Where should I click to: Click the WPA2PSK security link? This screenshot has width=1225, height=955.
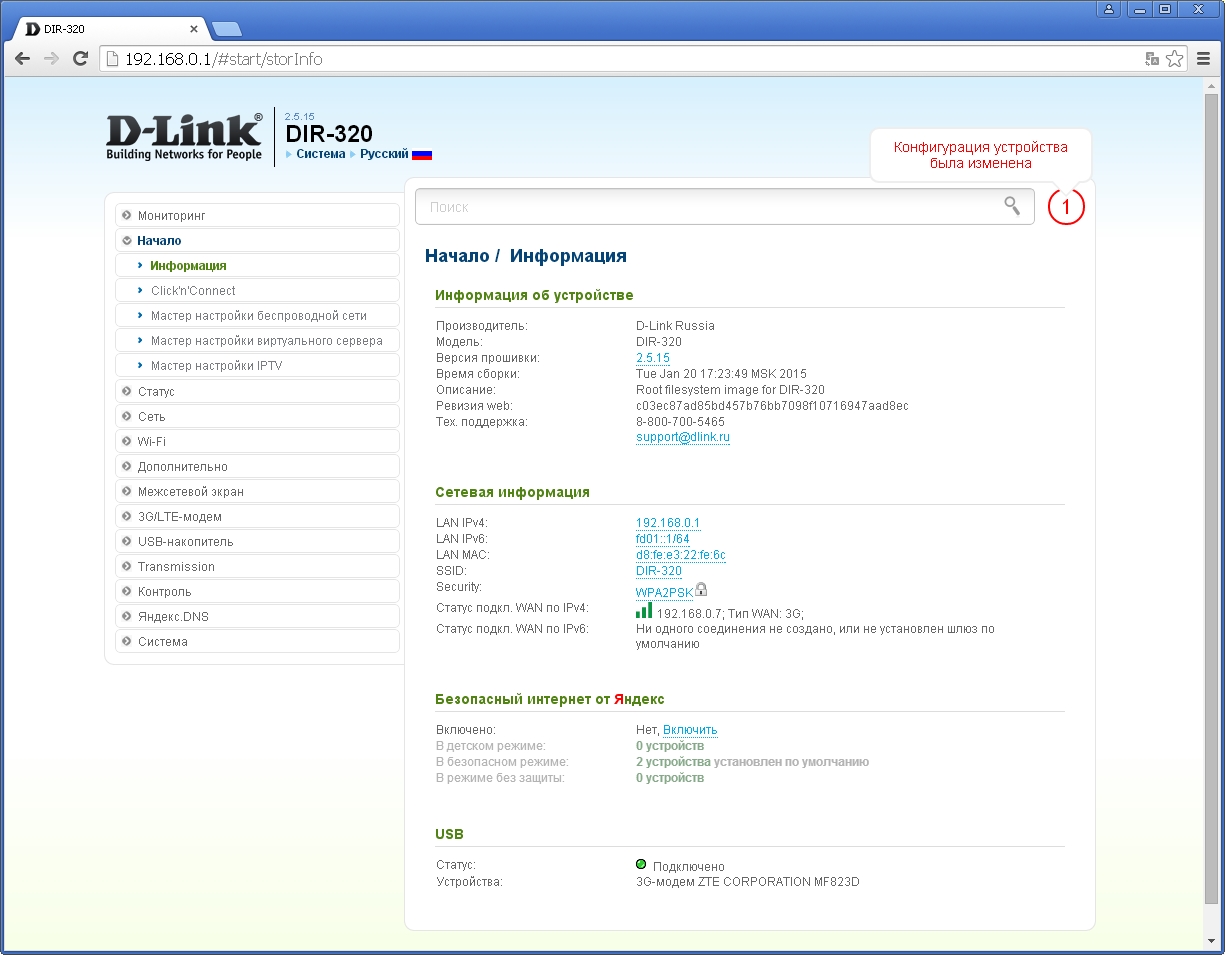click(x=665, y=592)
